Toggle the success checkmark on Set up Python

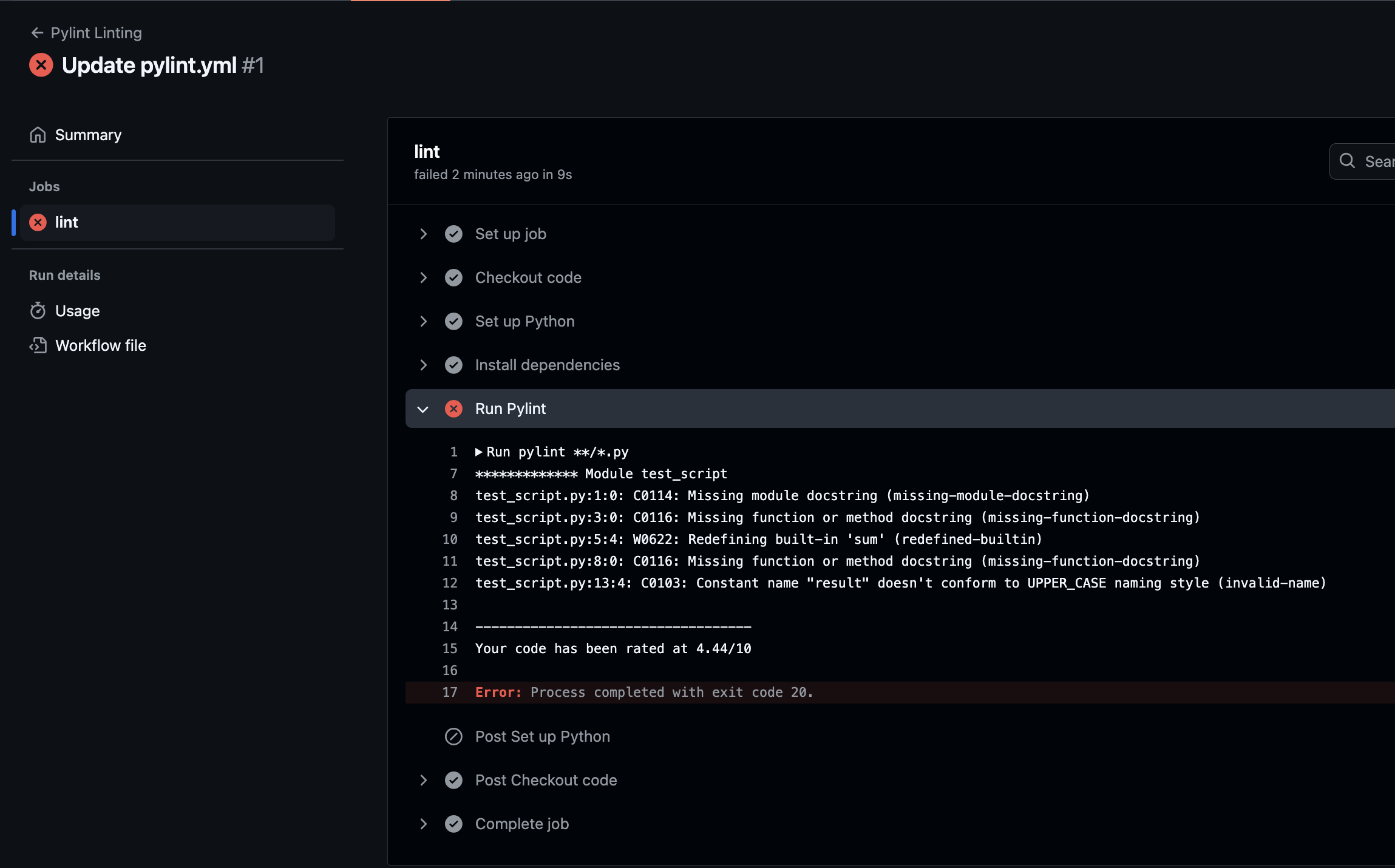click(453, 321)
